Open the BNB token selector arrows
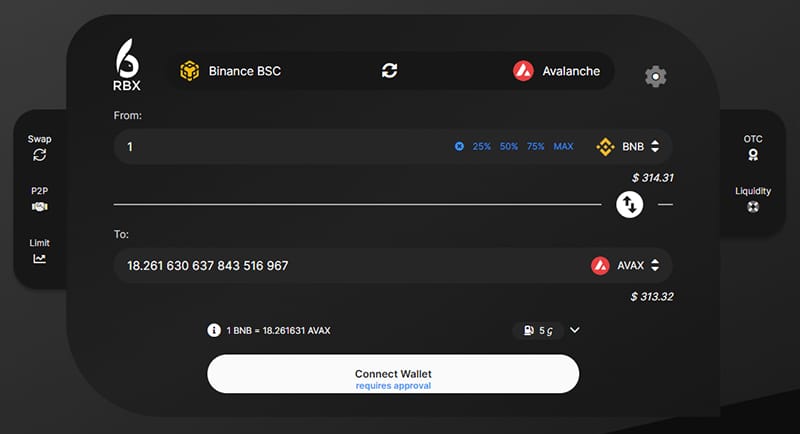Screen dimensions: 800x434 (655, 146)
